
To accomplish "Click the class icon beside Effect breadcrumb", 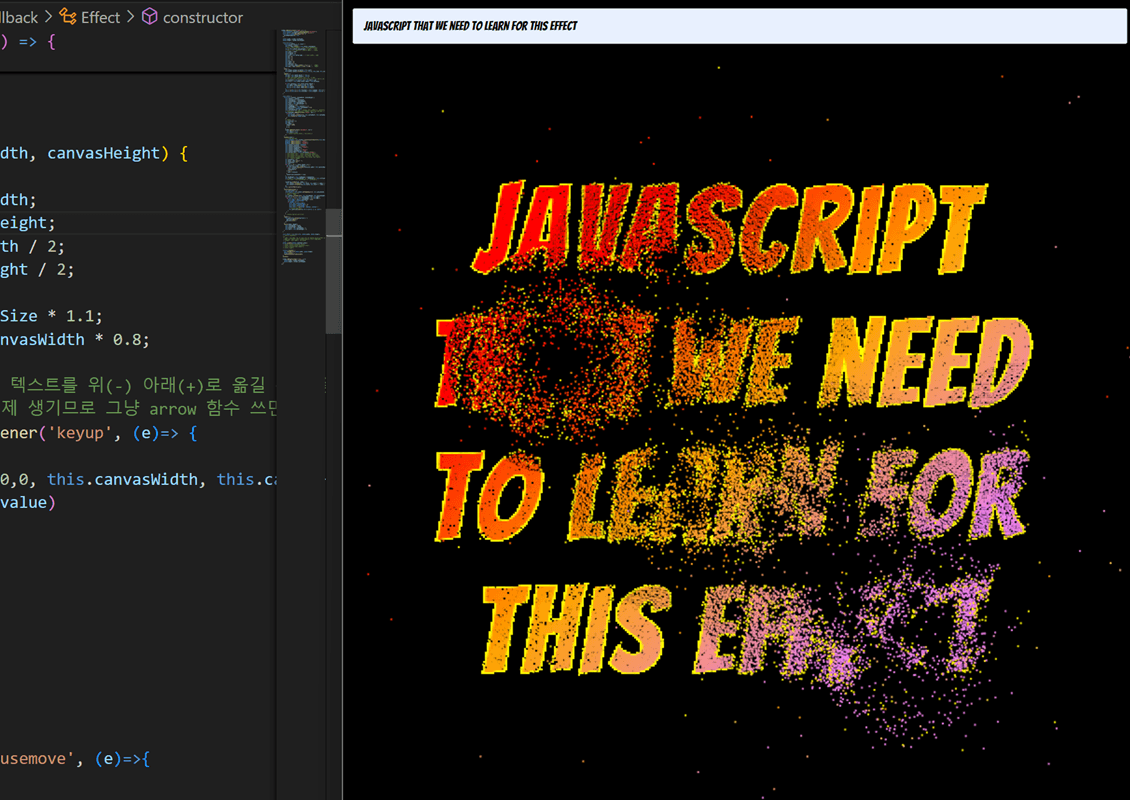I will click(68, 17).
